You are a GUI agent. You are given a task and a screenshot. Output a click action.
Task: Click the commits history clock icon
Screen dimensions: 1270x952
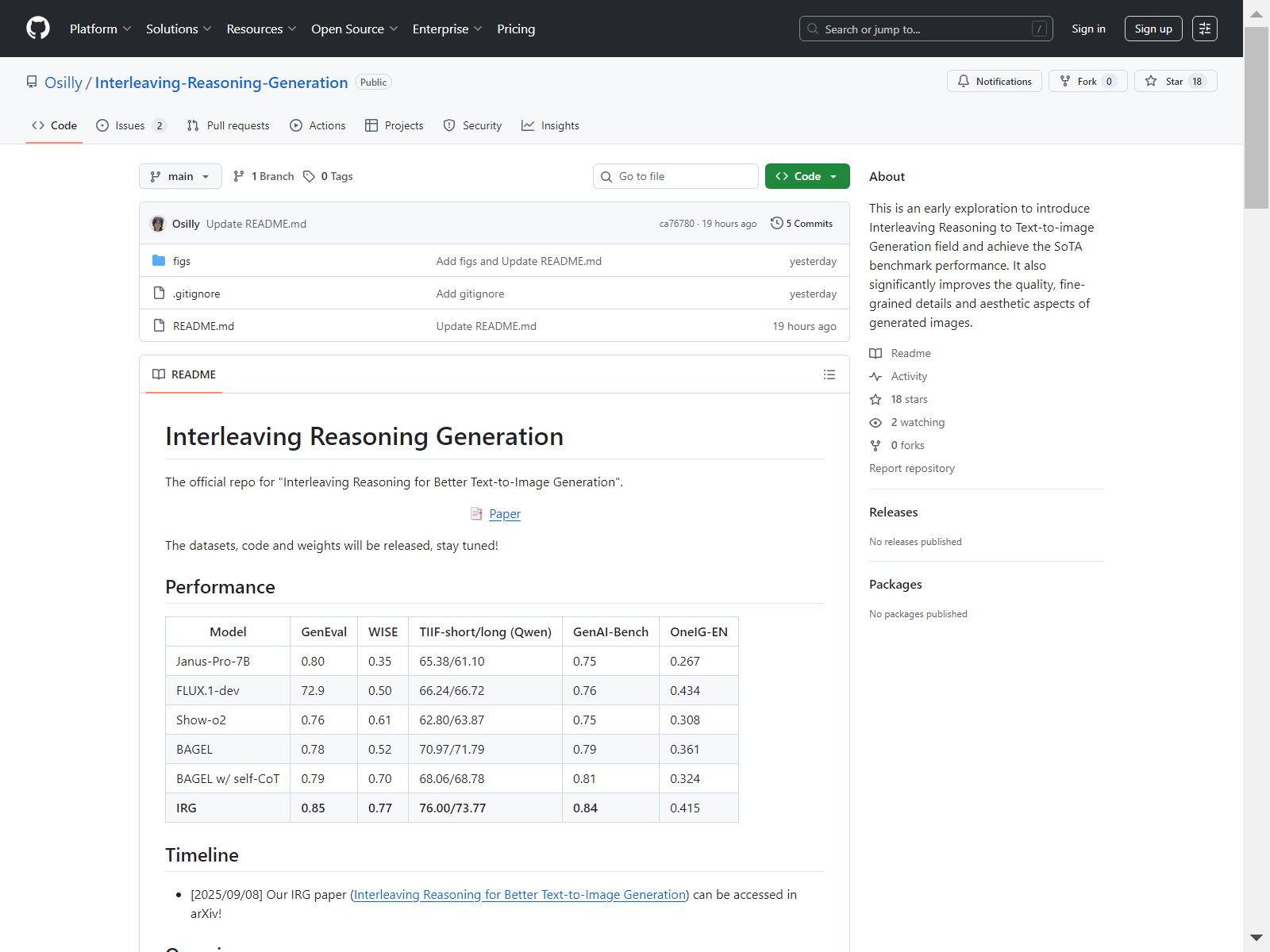tap(776, 224)
